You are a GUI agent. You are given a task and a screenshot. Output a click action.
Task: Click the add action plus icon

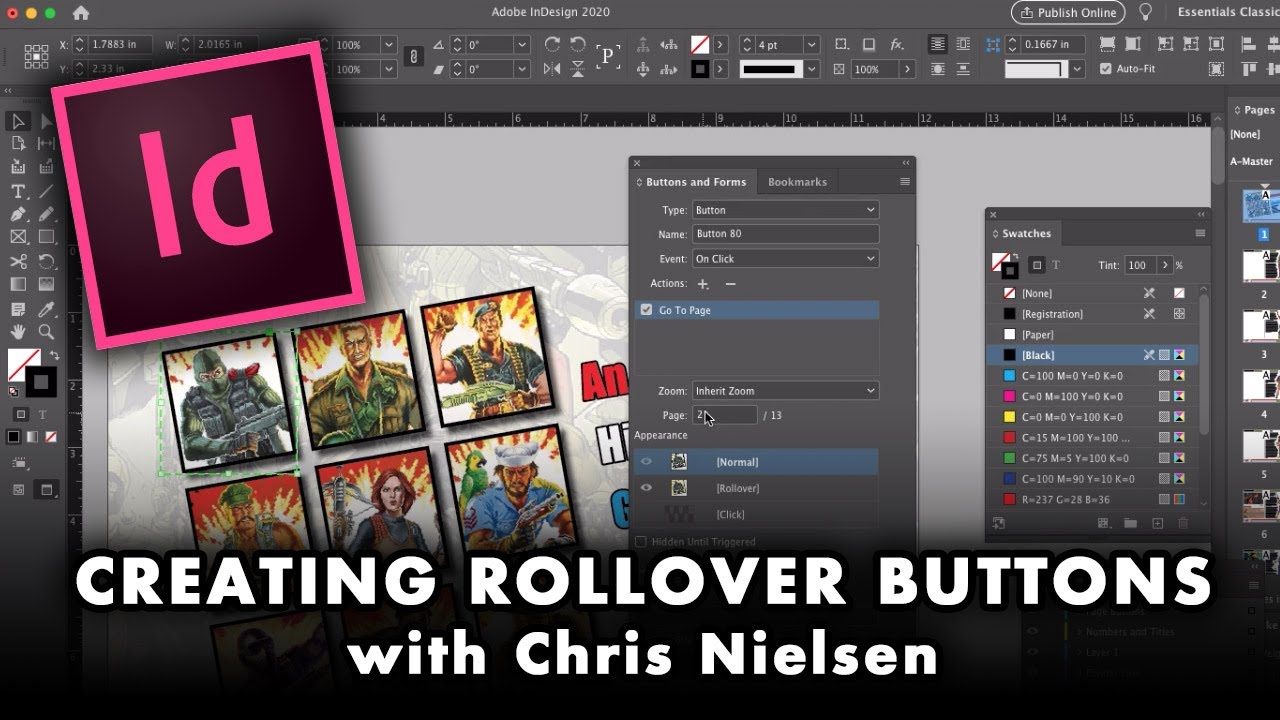pyautogui.click(x=703, y=284)
